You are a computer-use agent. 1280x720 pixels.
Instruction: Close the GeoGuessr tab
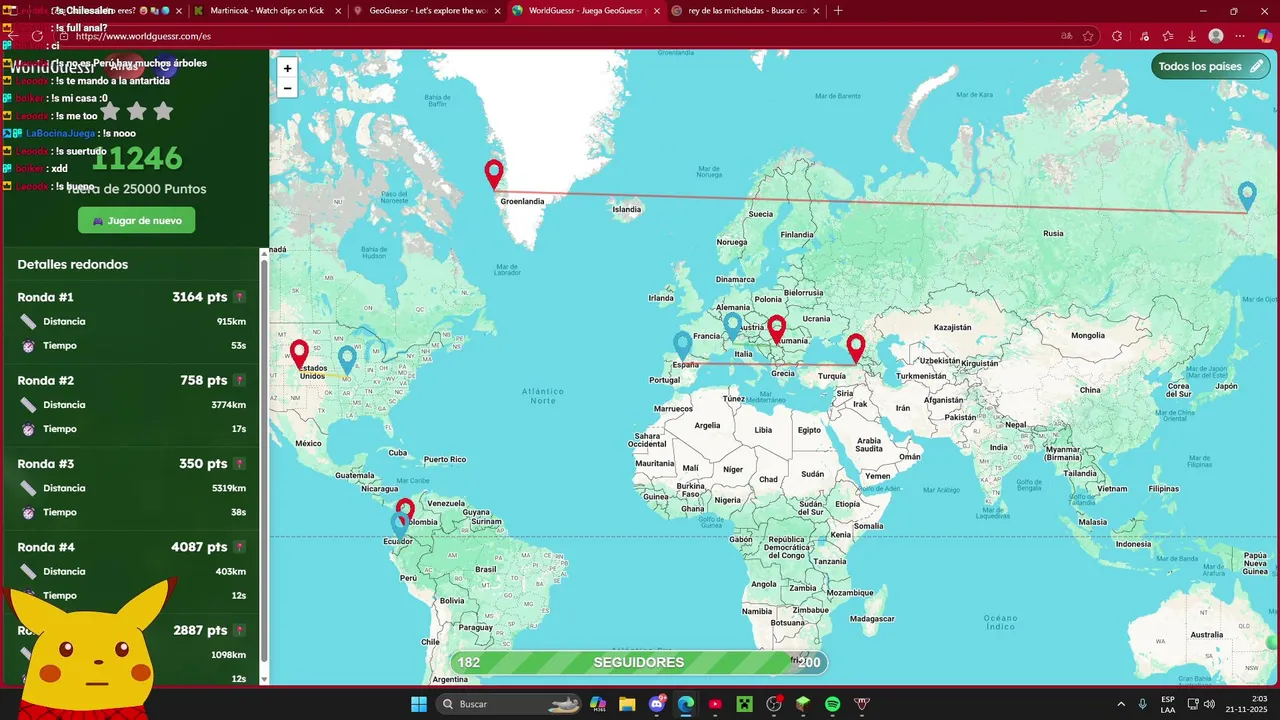[496, 11]
